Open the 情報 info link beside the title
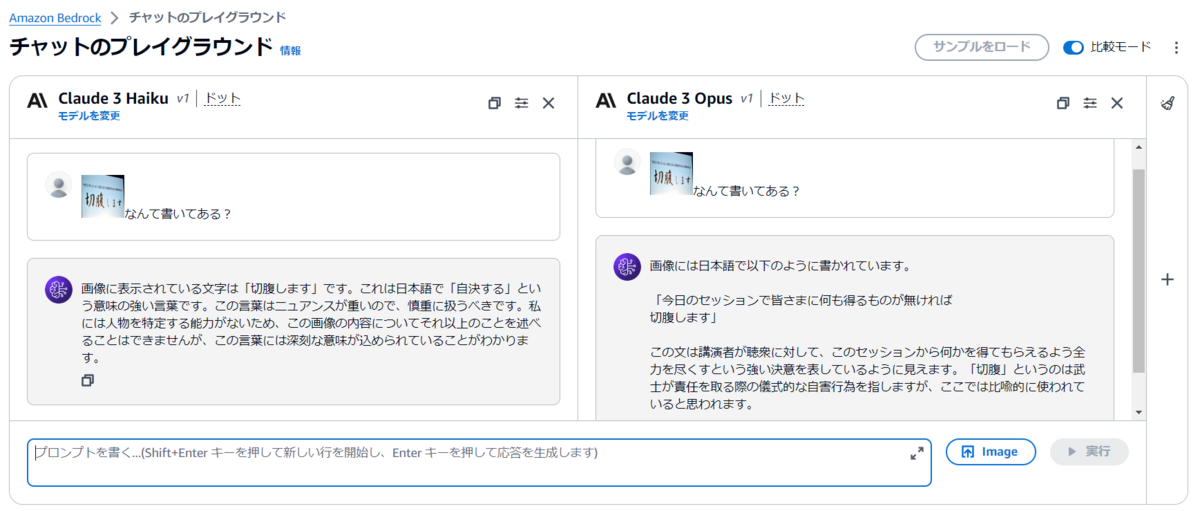This screenshot has height=511, width=1200. (x=290, y=50)
